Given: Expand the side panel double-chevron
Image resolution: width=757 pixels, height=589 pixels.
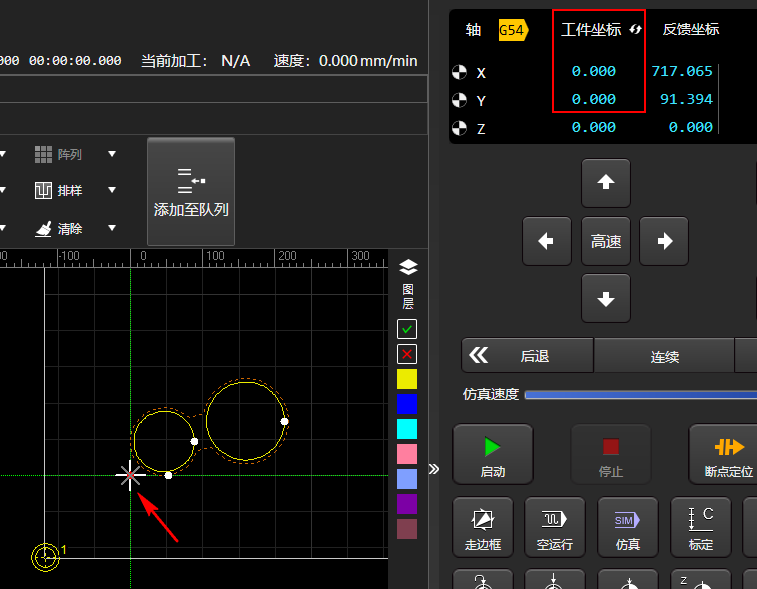Looking at the screenshot, I should click(x=434, y=469).
